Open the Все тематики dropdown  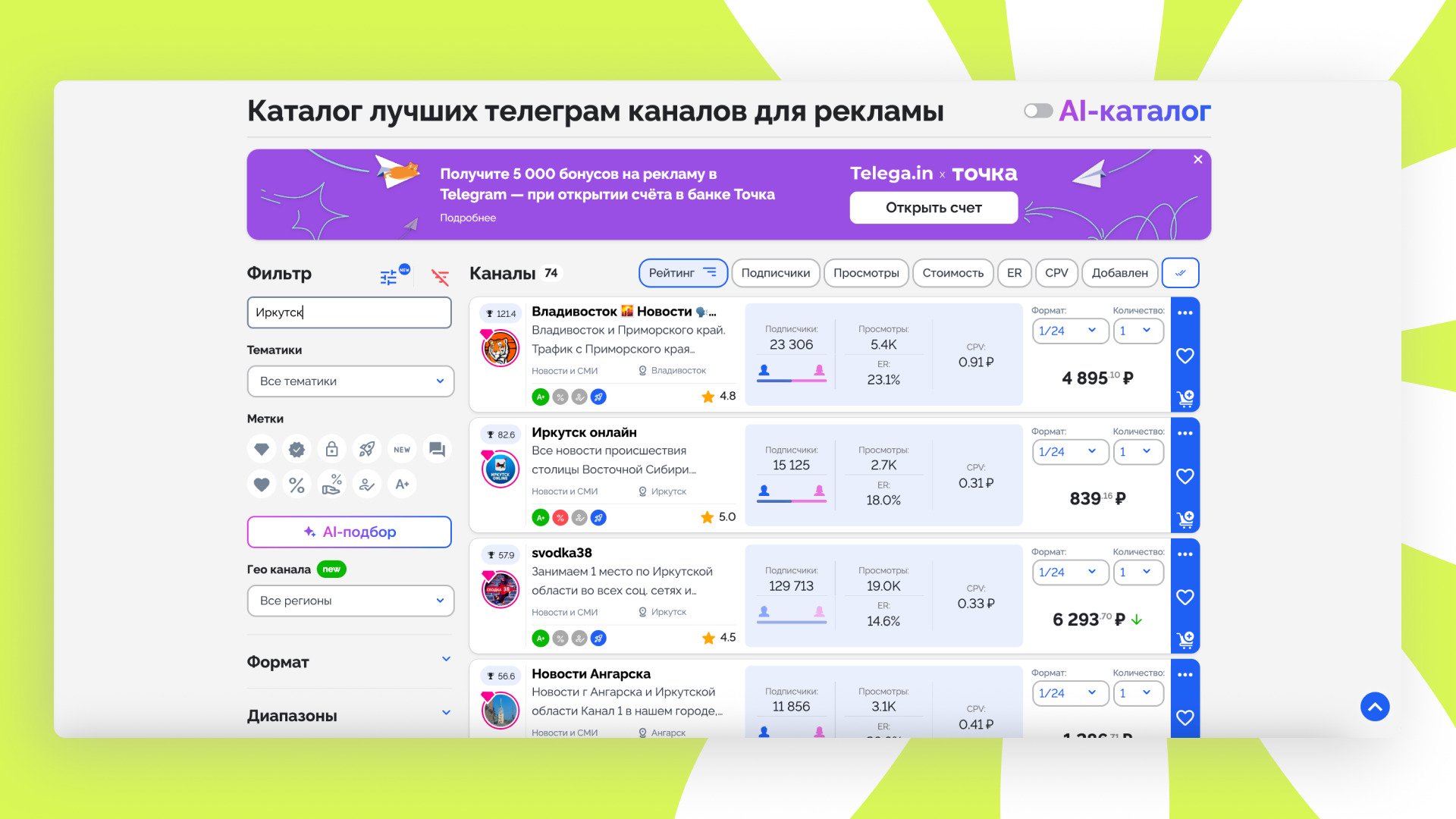tap(350, 381)
